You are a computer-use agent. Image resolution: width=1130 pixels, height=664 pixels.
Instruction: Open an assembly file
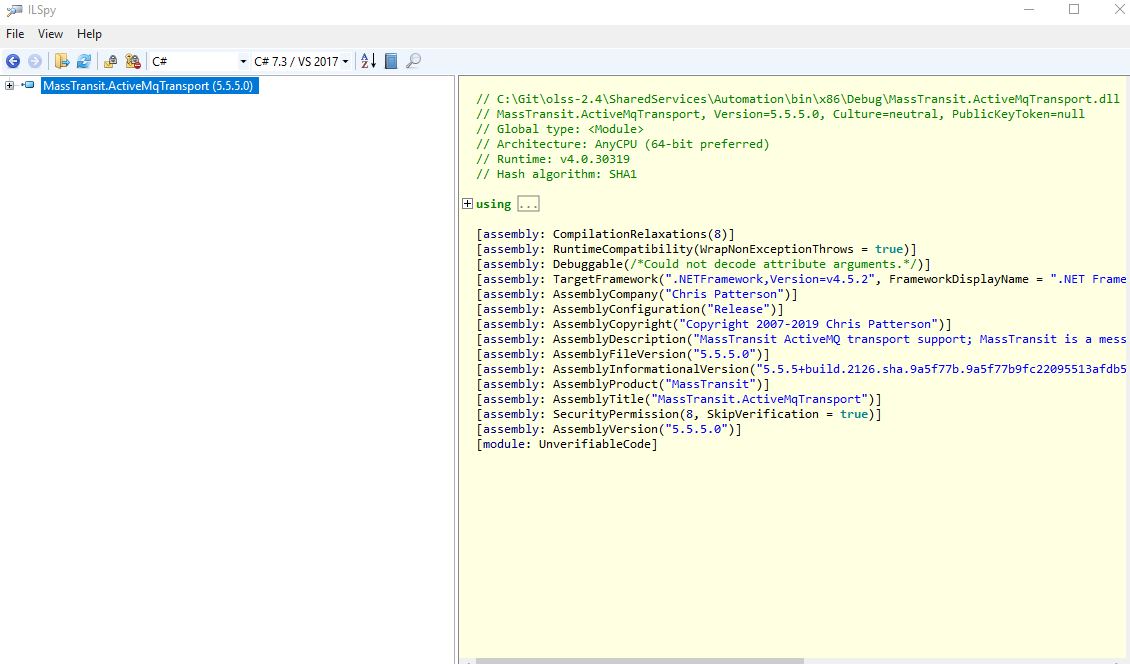(62, 61)
